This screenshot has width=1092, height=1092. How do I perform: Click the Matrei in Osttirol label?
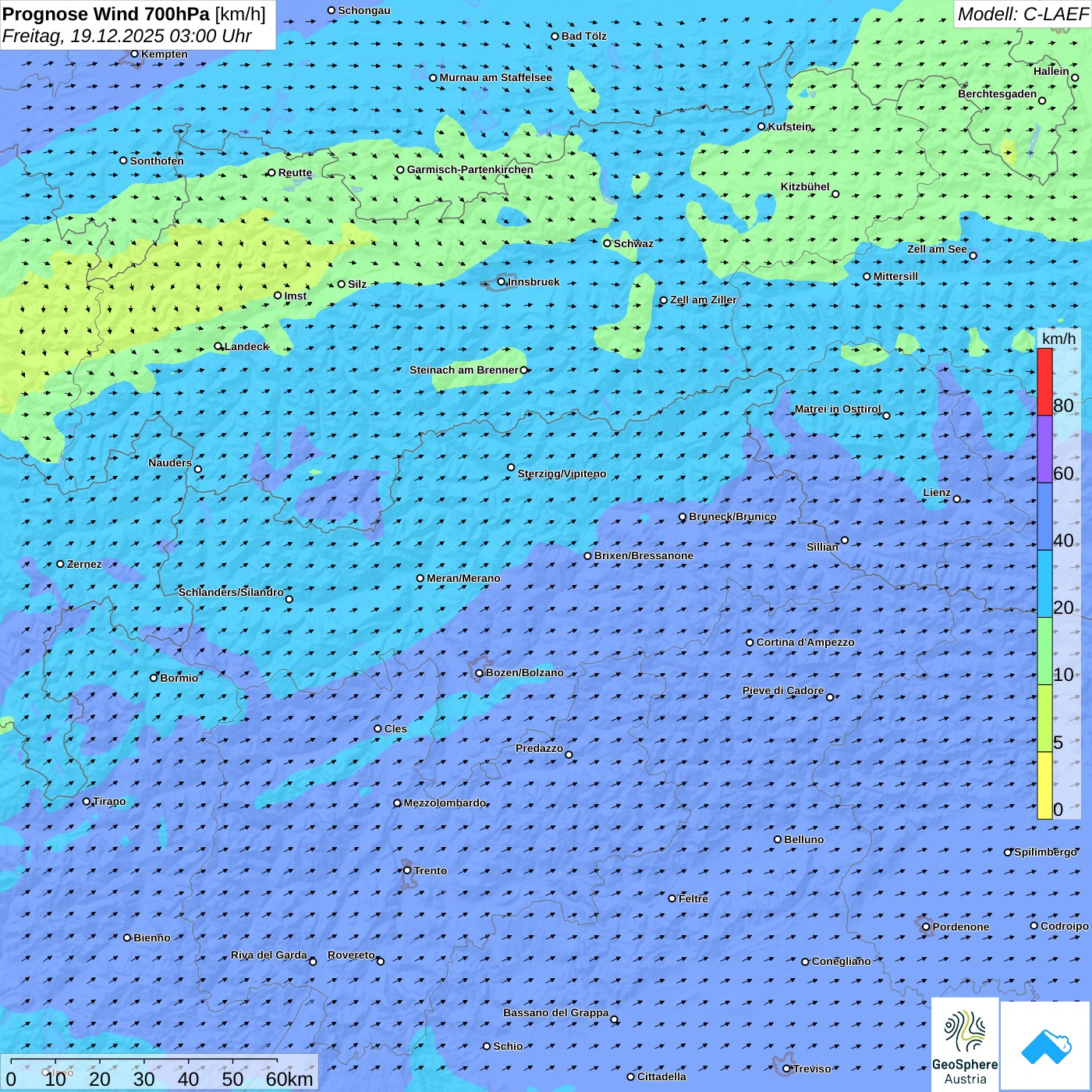[838, 409]
